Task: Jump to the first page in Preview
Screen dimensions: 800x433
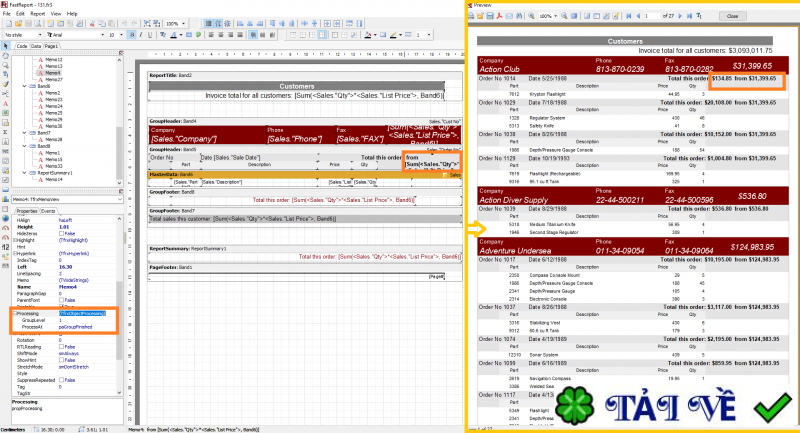Action: [x=629, y=16]
